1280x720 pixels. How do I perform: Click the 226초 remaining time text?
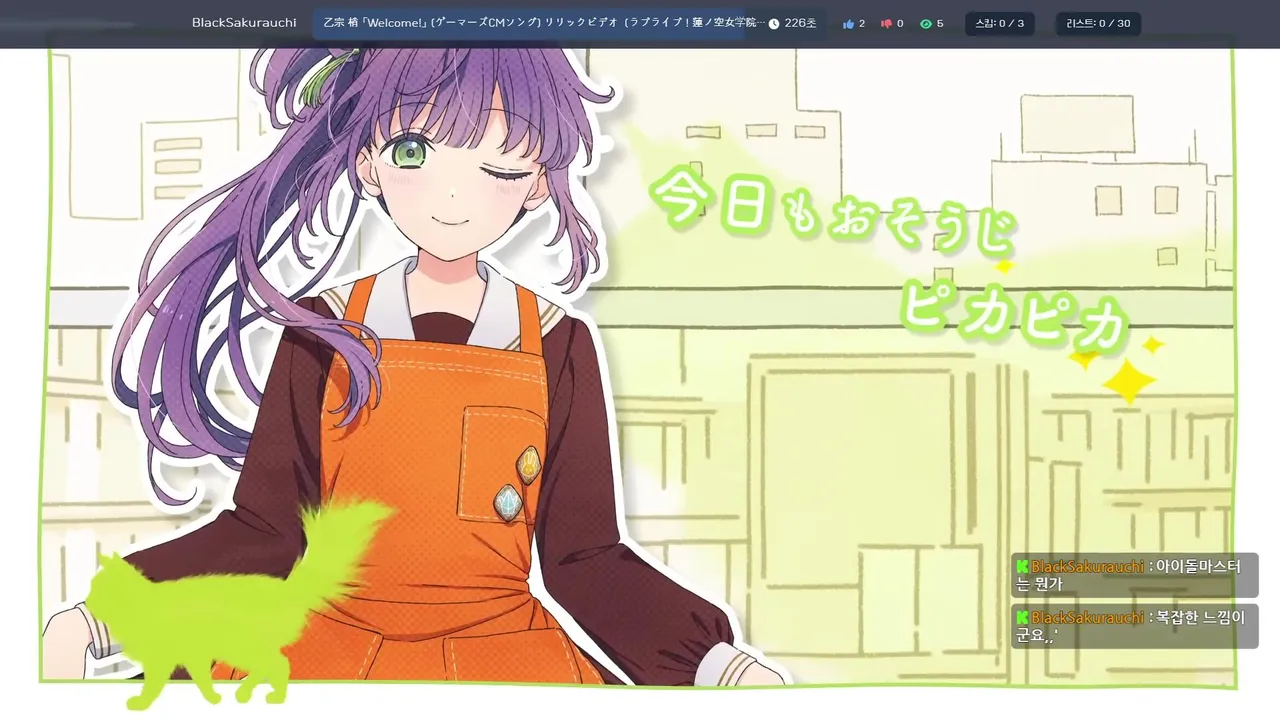800,23
